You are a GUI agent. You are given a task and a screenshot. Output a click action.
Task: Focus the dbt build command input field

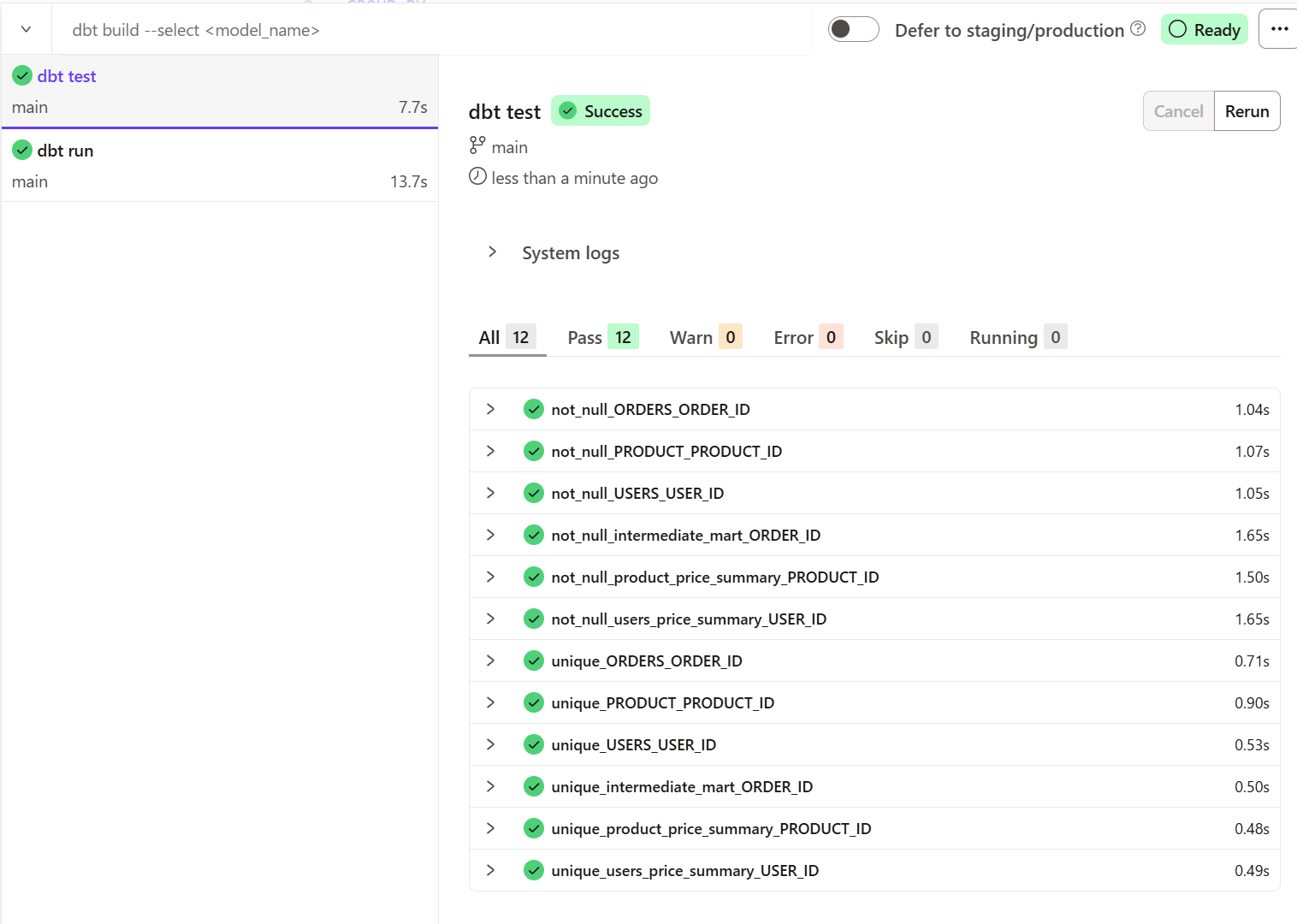click(x=432, y=30)
